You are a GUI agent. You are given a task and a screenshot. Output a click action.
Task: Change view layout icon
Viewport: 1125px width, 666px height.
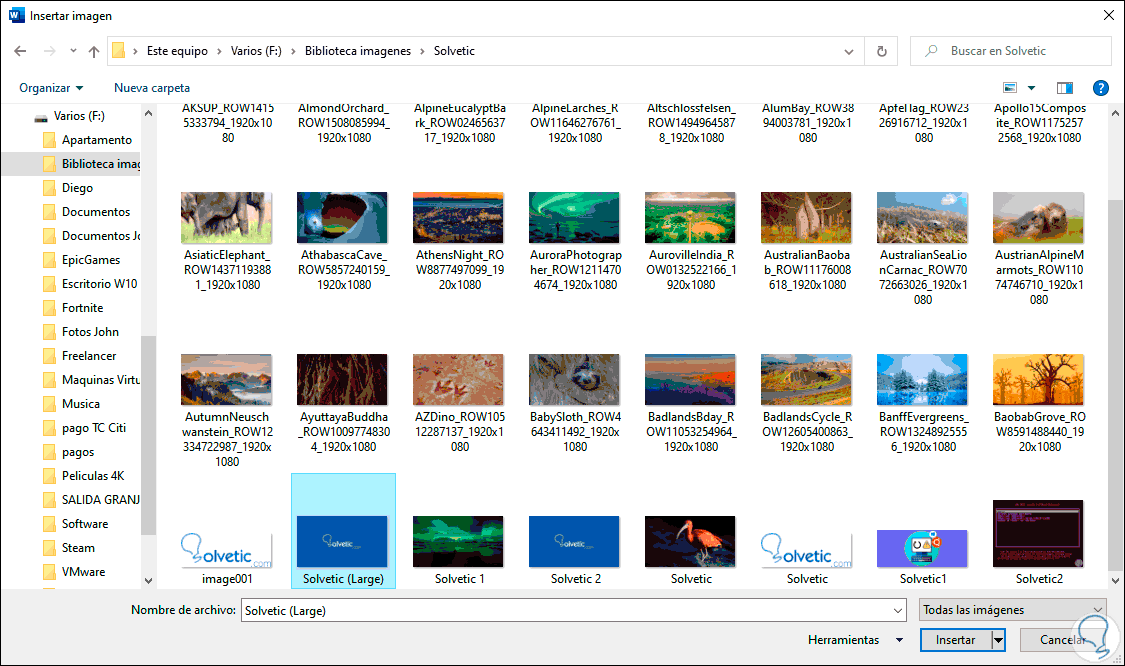tap(1010, 88)
